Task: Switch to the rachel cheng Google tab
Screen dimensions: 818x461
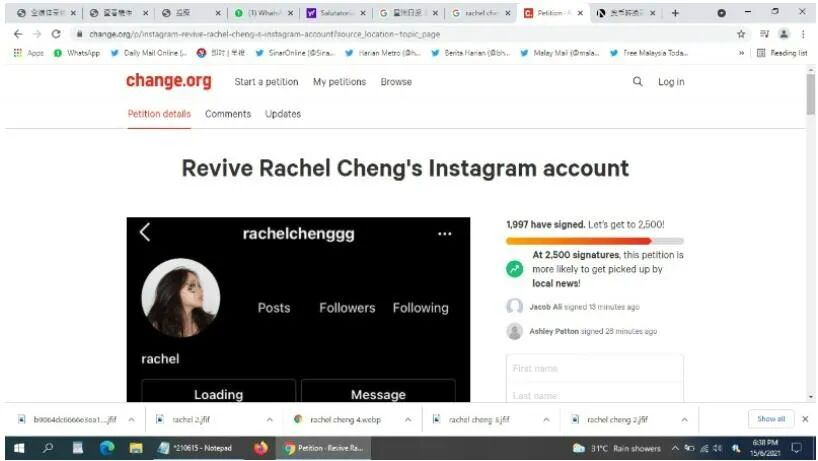Action: pos(480,13)
